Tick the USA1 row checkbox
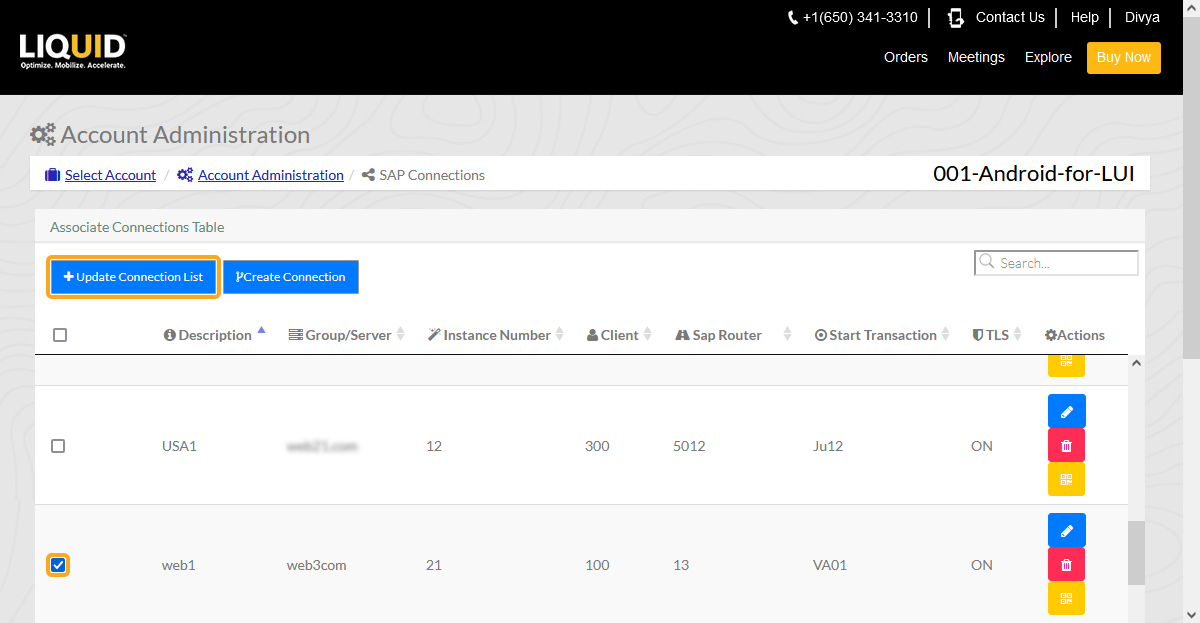The image size is (1200, 623). pos(58,446)
